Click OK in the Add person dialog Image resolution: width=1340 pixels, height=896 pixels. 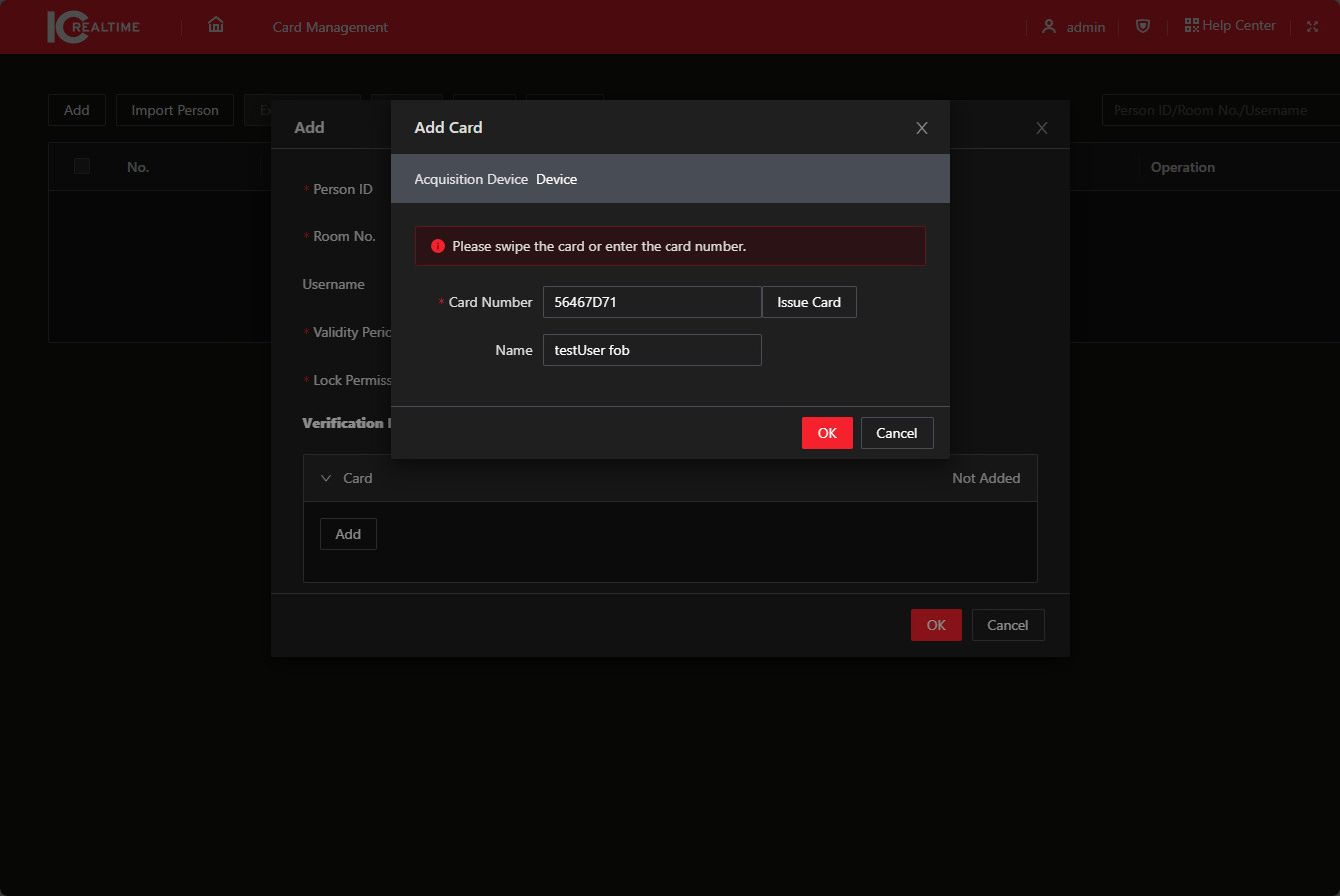(x=936, y=625)
